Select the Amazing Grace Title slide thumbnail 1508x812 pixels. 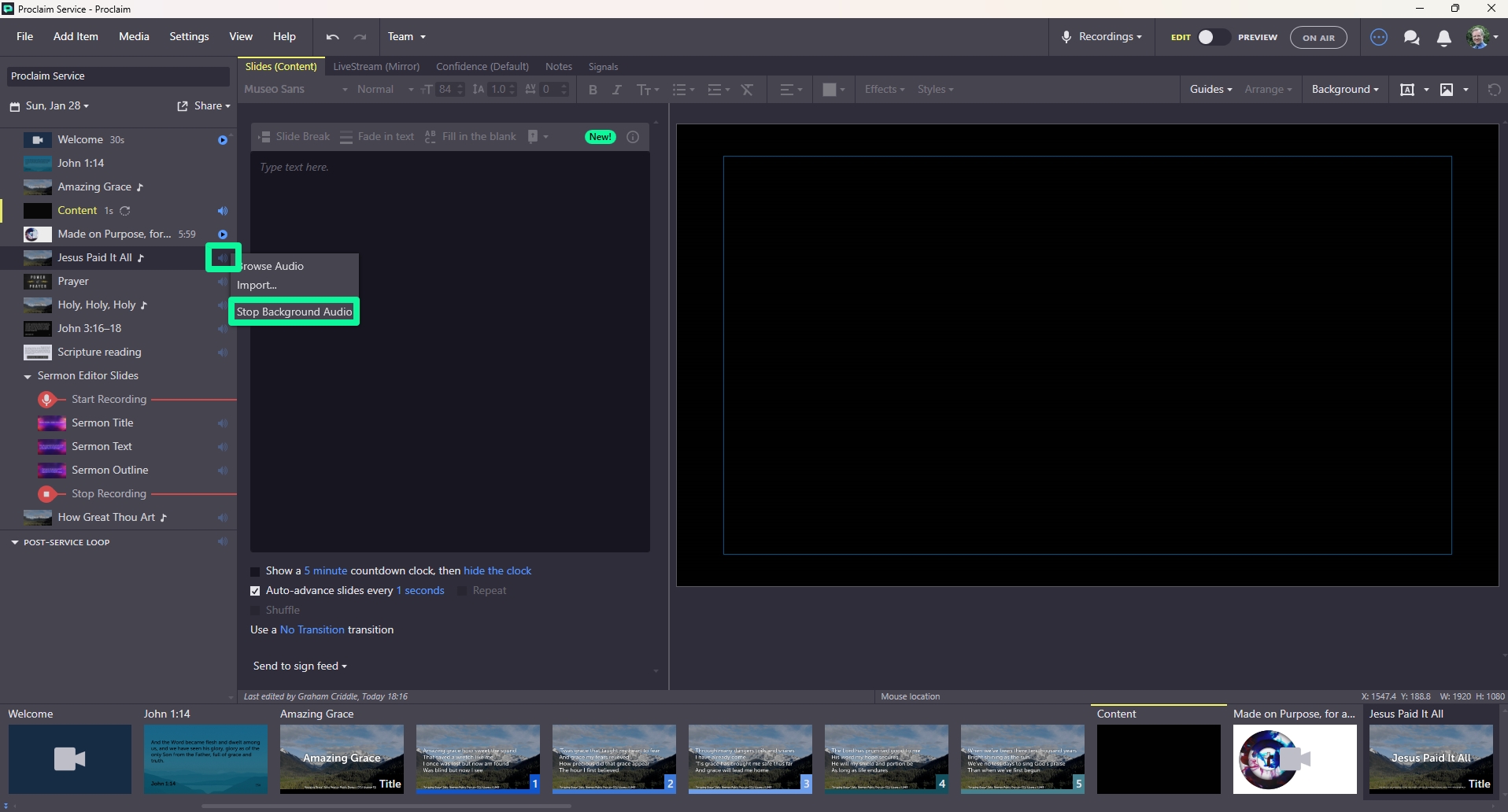click(342, 759)
